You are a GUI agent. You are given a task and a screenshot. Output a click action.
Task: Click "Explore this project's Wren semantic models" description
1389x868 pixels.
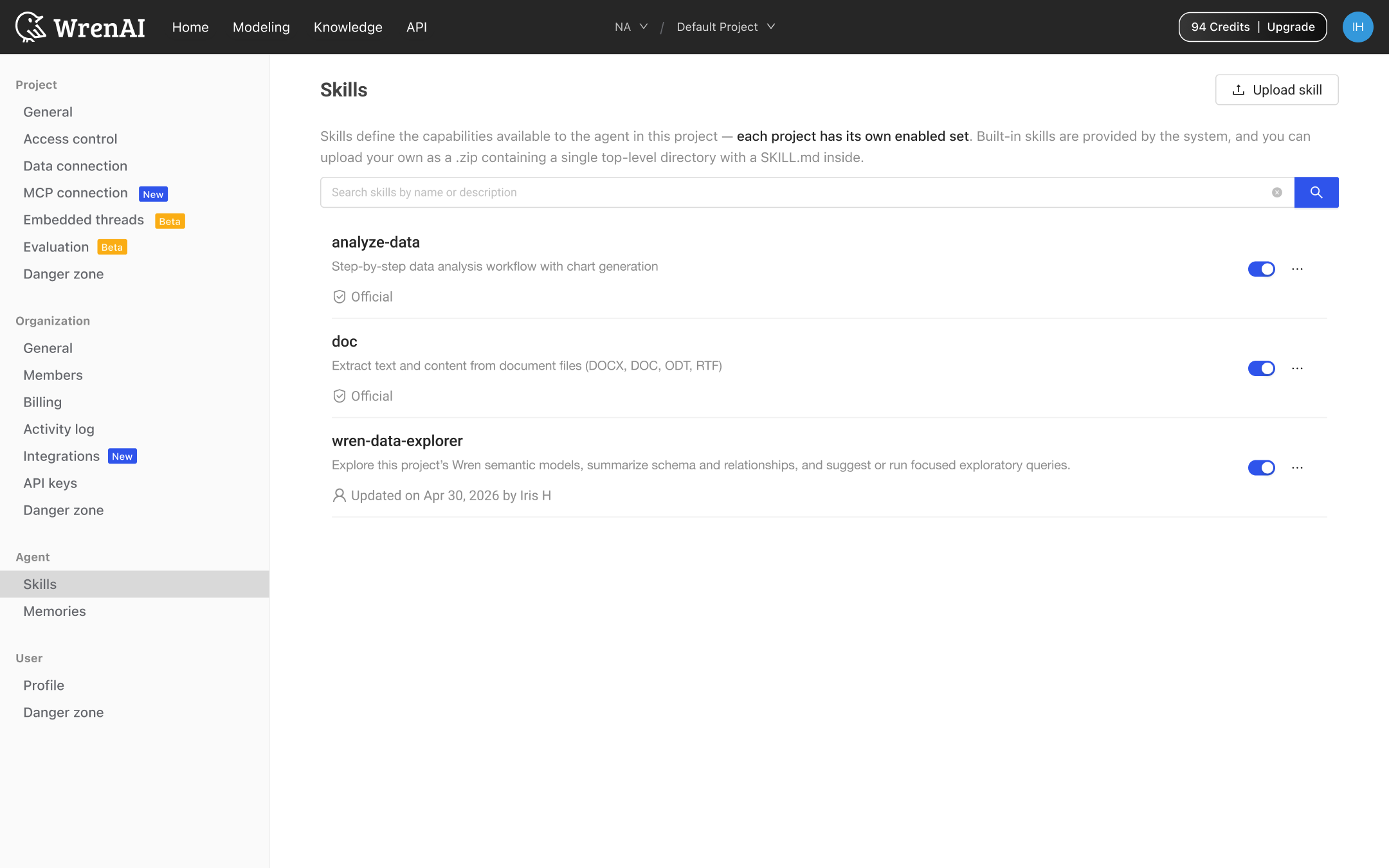coord(701,465)
